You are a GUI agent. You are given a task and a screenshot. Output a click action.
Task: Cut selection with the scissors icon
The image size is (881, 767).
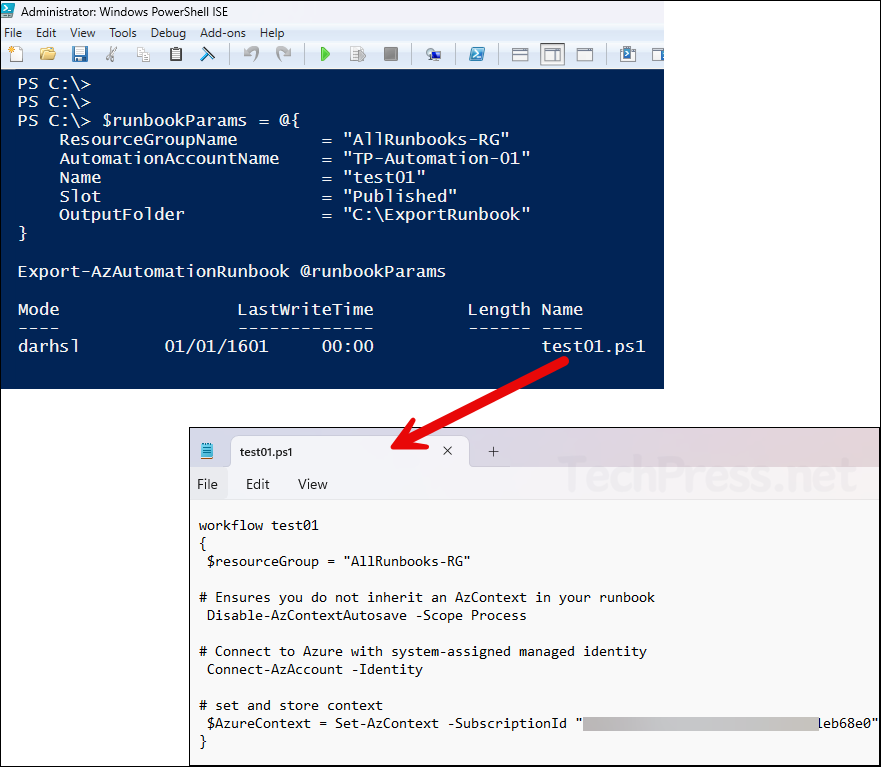click(x=112, y=54)
